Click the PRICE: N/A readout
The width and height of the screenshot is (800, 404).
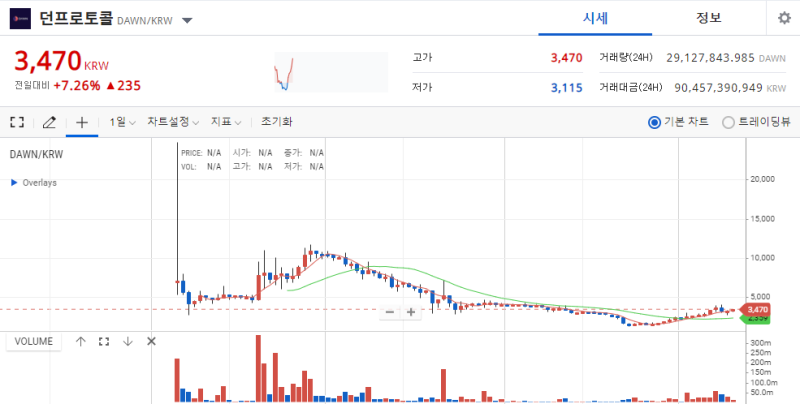pos(201,153)
